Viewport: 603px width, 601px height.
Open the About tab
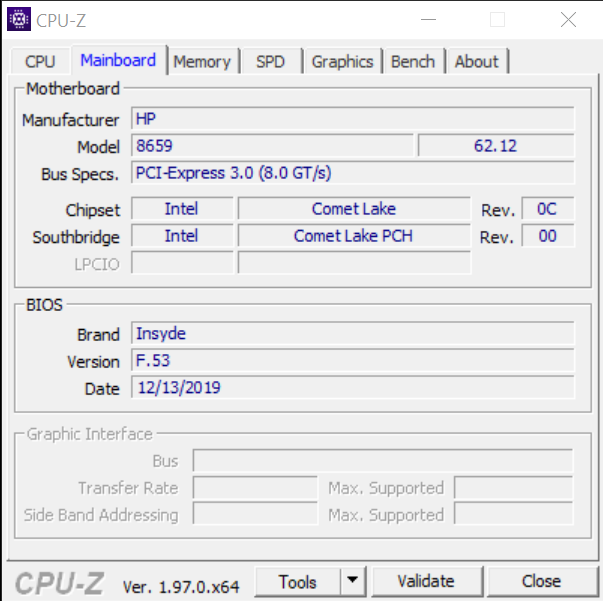click(477, 62)
